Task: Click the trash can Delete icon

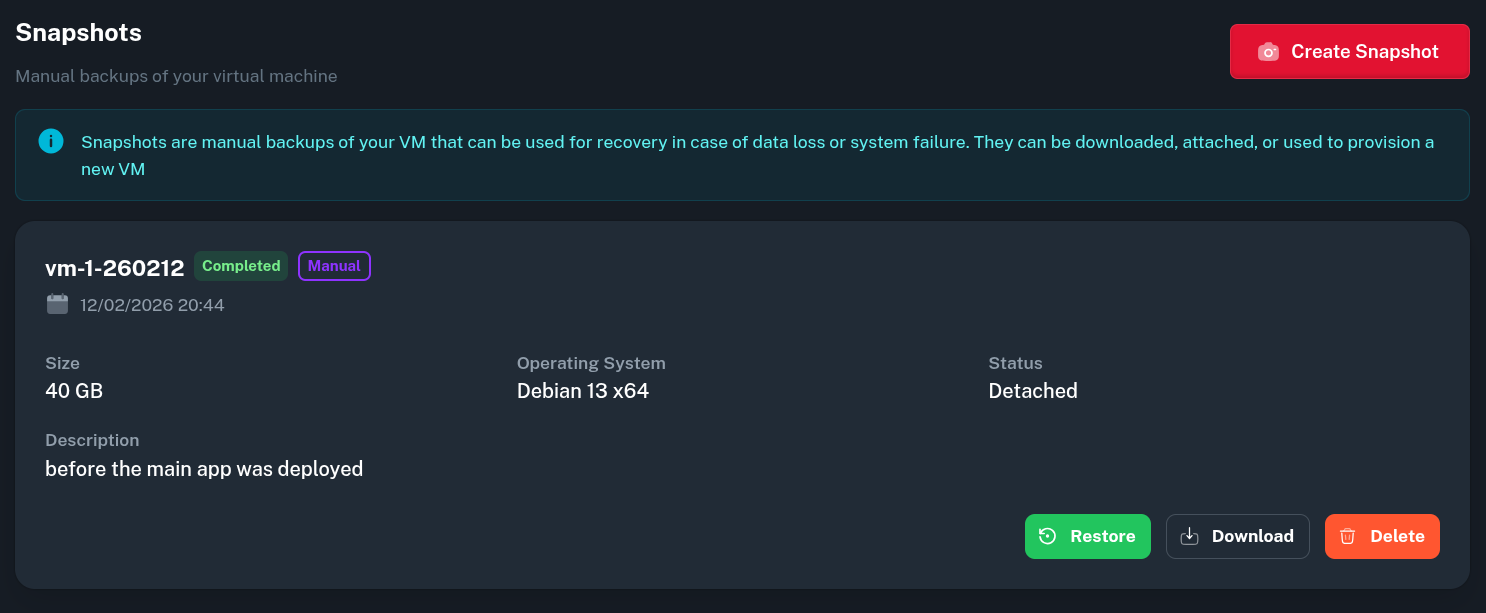Action: click(x=1347, y=536)
